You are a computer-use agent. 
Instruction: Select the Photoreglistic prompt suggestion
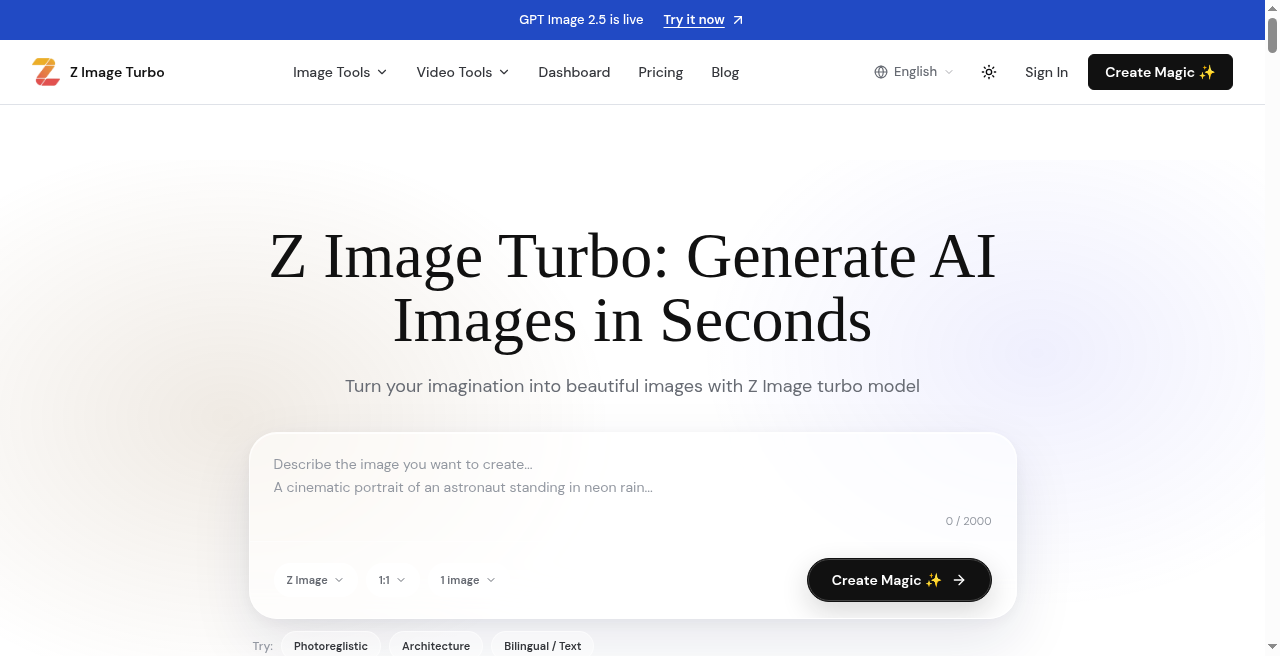331,646
